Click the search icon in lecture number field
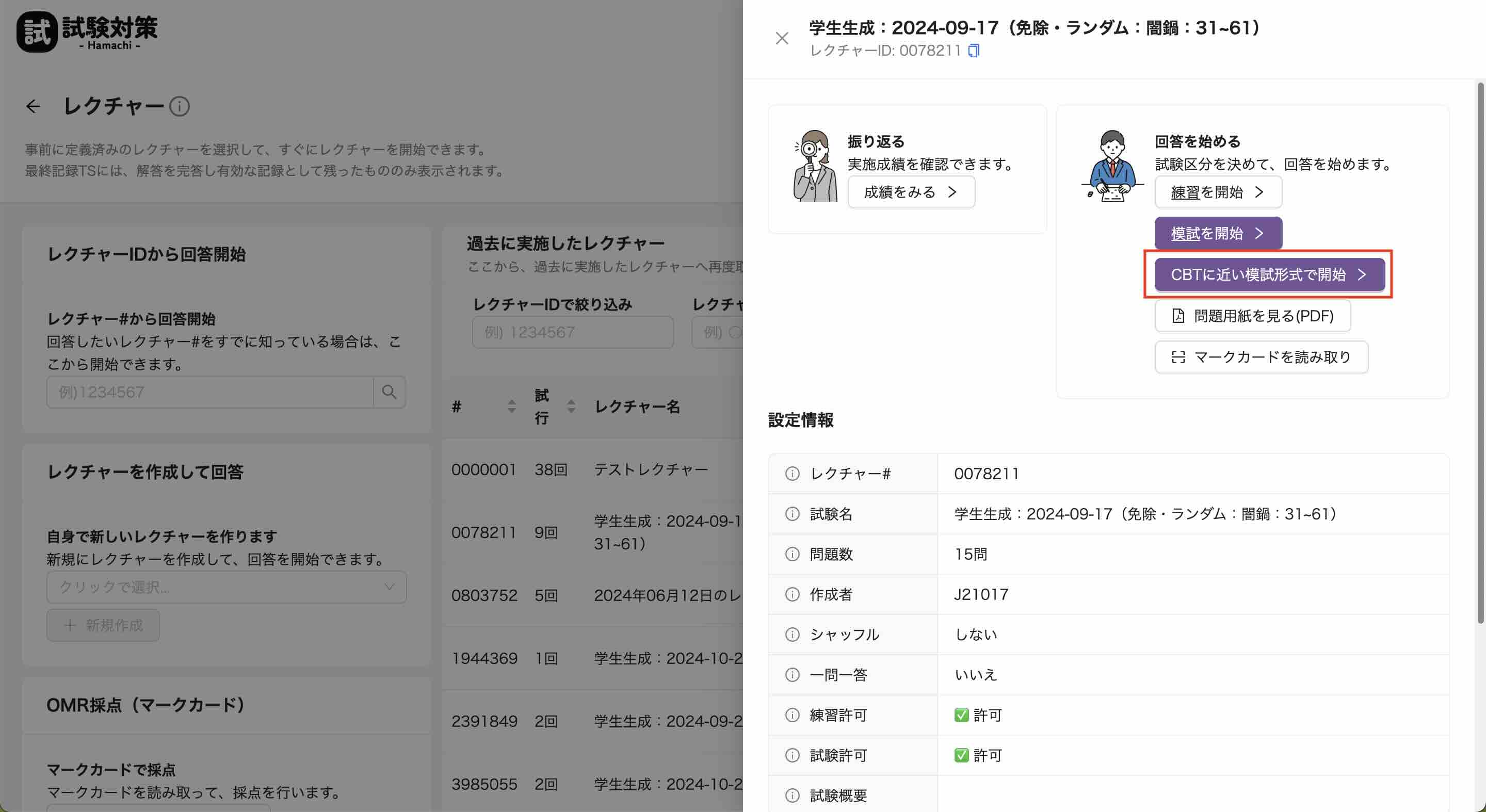The width and height of the screenshot is (1486, 812). pyautogui.click(x=390, y=392)
